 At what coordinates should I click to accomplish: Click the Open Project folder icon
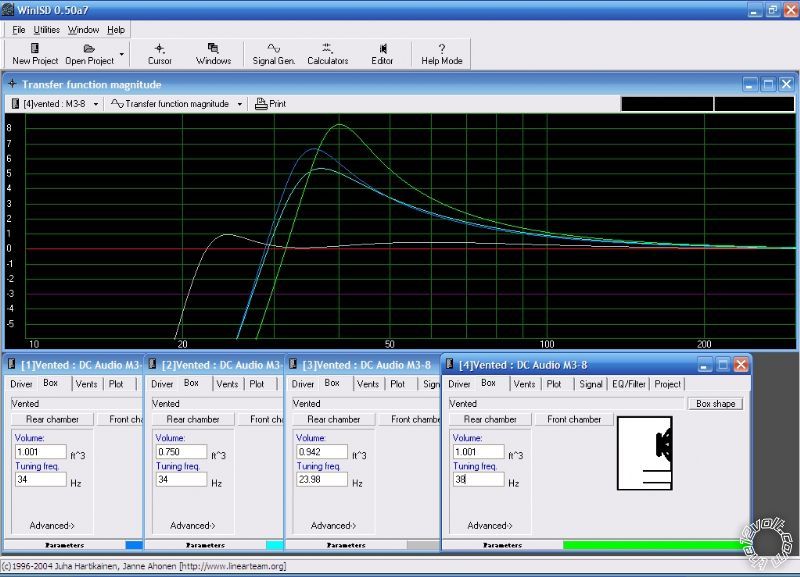point(89,48)
